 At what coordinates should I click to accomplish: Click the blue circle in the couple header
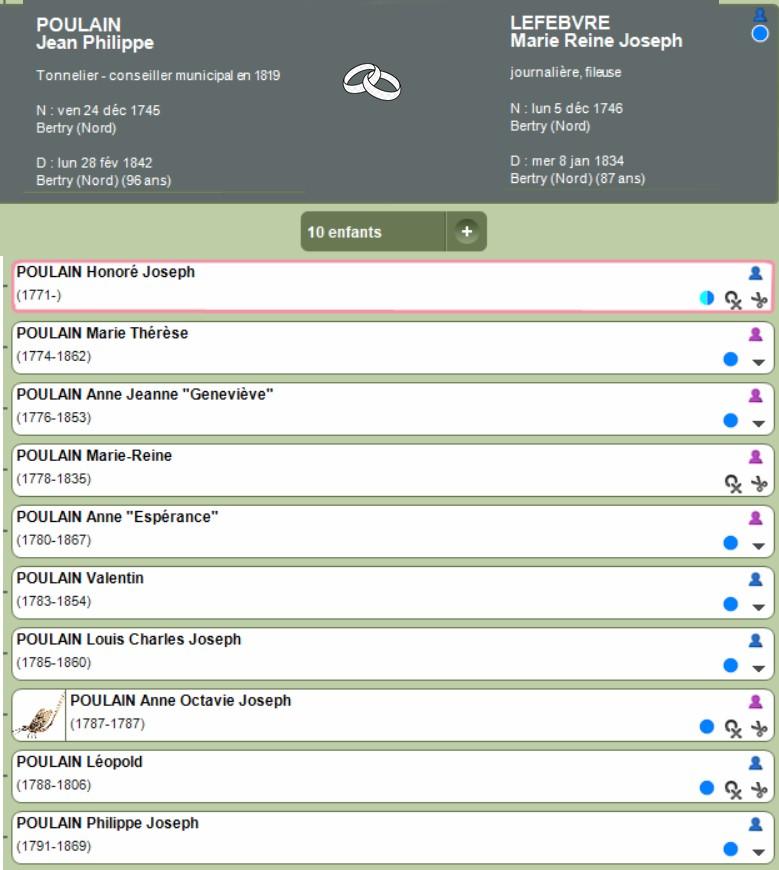[760, 34]
